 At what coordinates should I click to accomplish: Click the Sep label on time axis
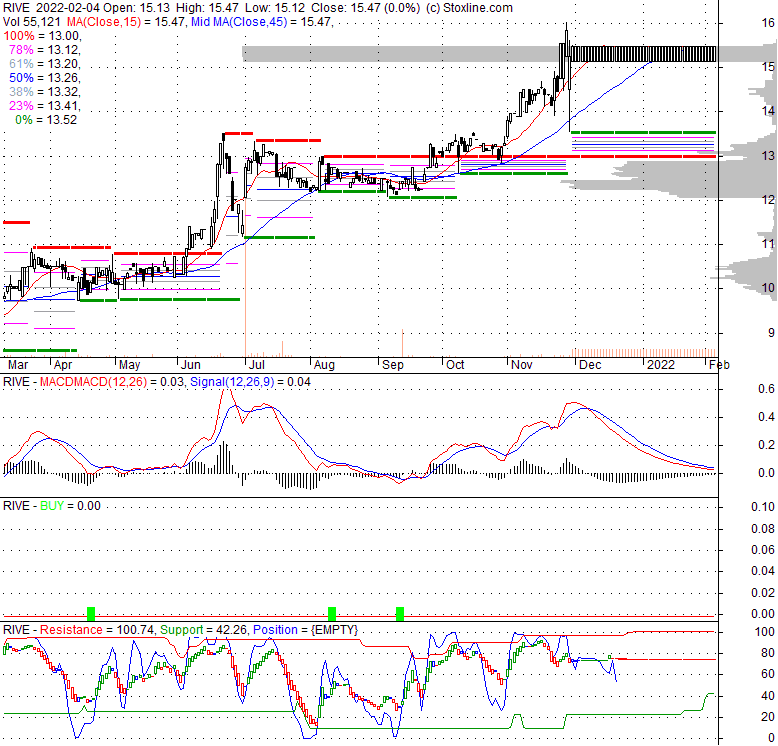pyautogui.click(x=392, y=365)
